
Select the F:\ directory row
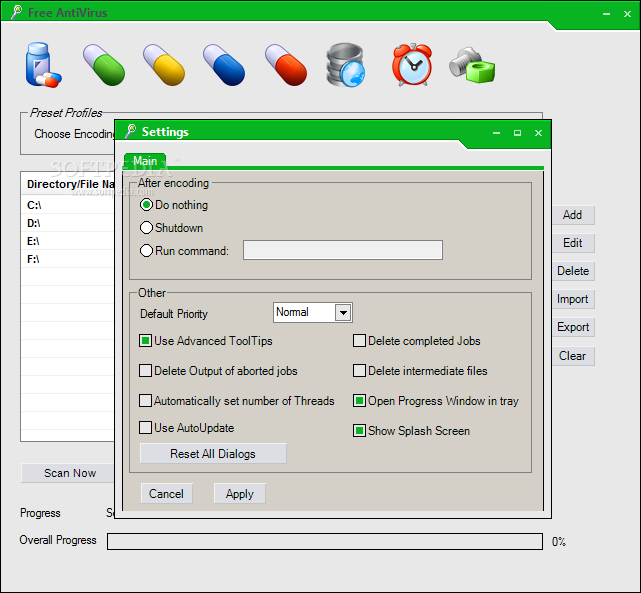pyautogui.click(x=67, y=259)
